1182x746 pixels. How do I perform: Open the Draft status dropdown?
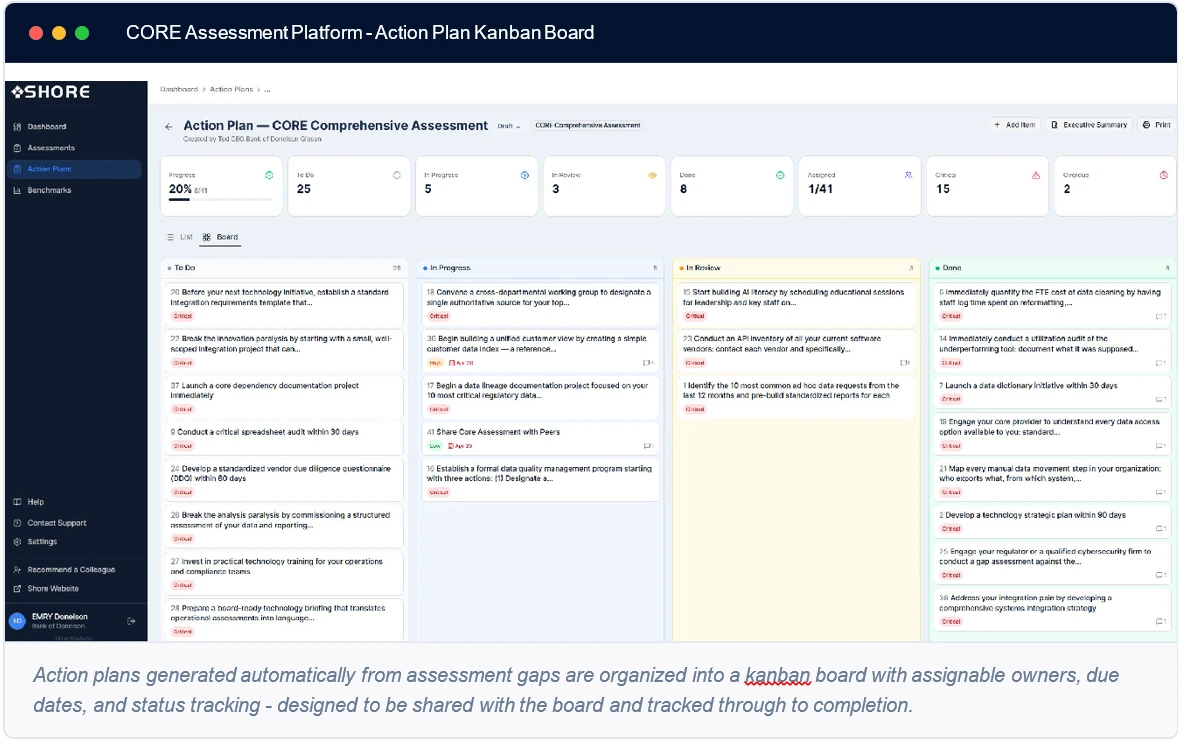click(x=509, y=126)
